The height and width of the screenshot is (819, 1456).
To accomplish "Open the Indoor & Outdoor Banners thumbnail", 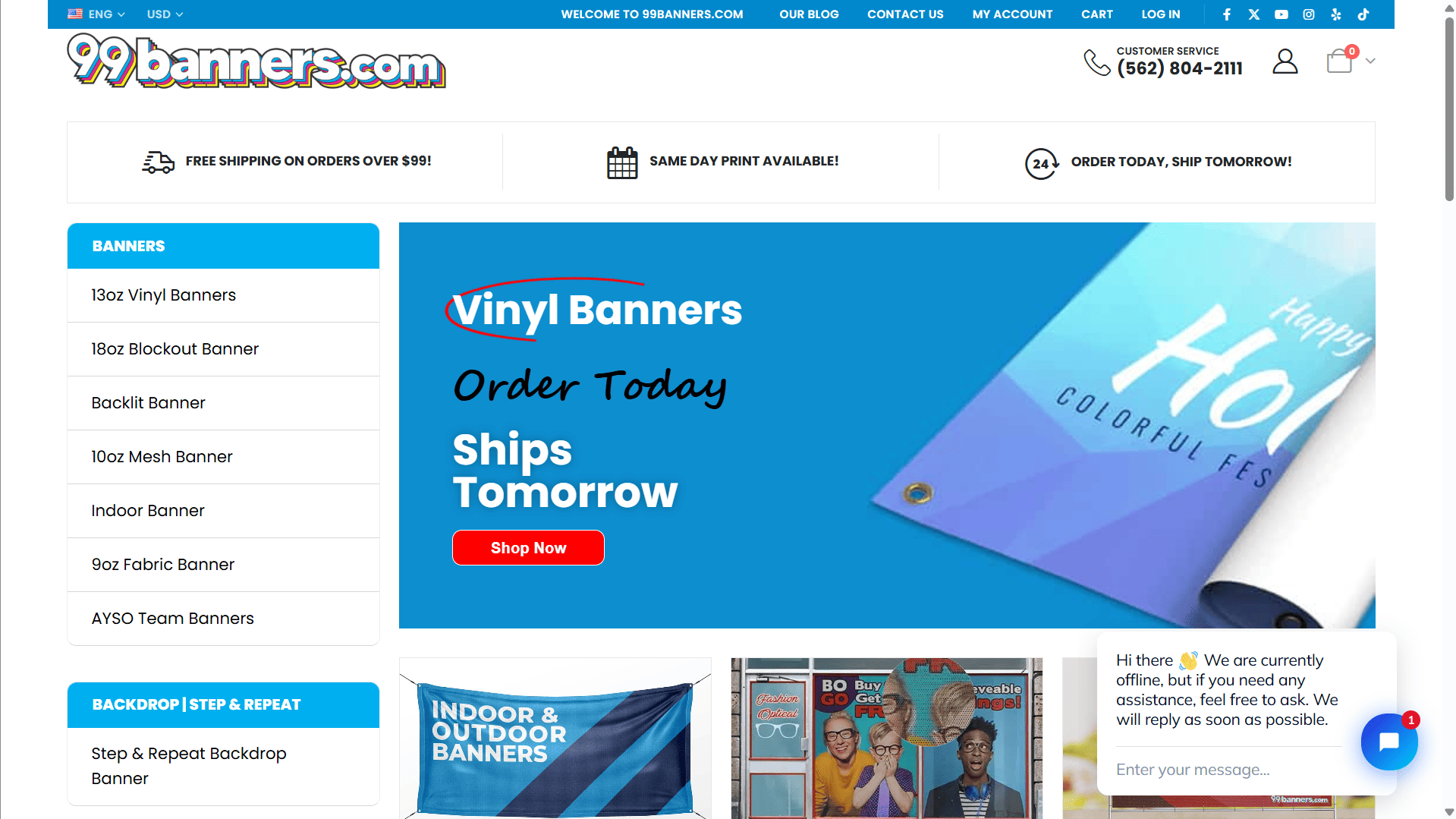I will pos(555,738).
